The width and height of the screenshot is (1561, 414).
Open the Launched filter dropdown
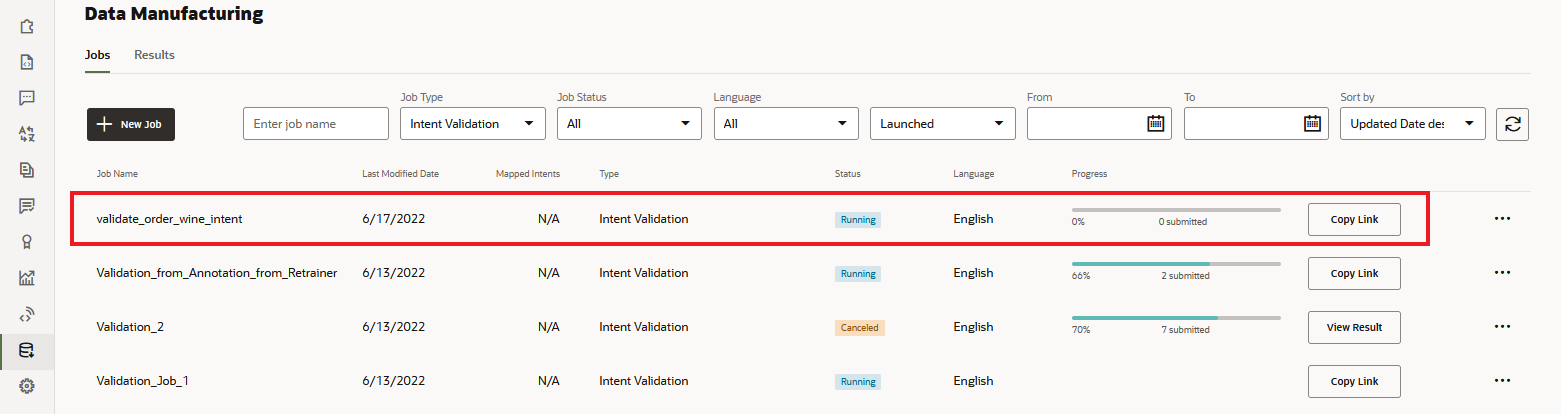(942, 124)
